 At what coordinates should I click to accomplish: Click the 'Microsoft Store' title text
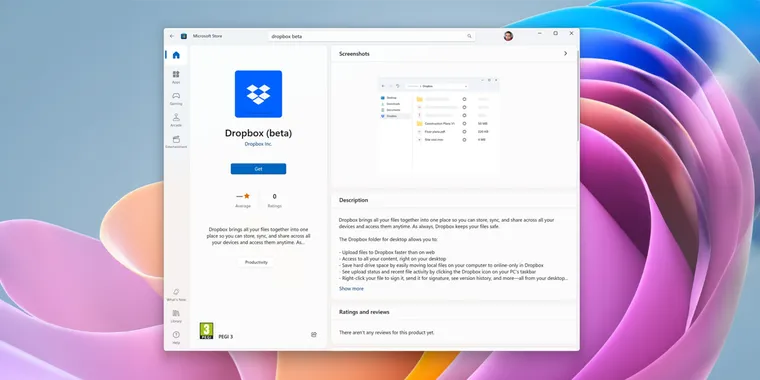[x=207, y=36]
